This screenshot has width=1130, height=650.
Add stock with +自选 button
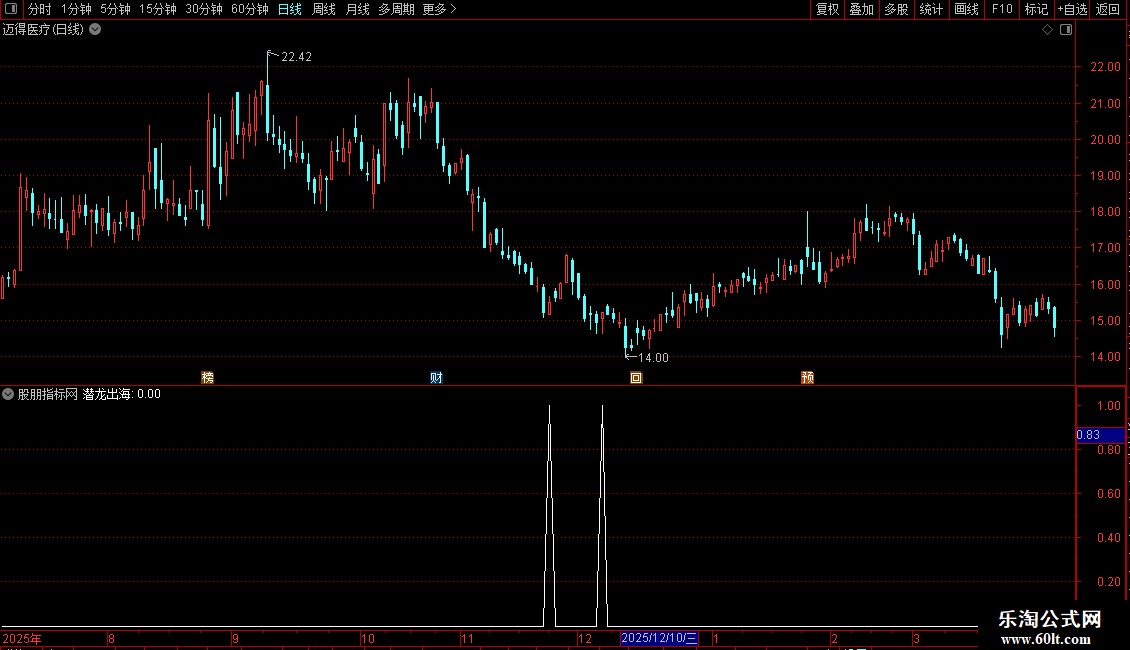[x=1072, y=9]
